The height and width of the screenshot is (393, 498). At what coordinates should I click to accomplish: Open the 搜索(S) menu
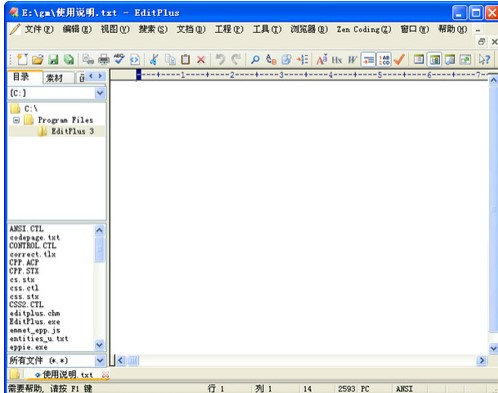153,29
